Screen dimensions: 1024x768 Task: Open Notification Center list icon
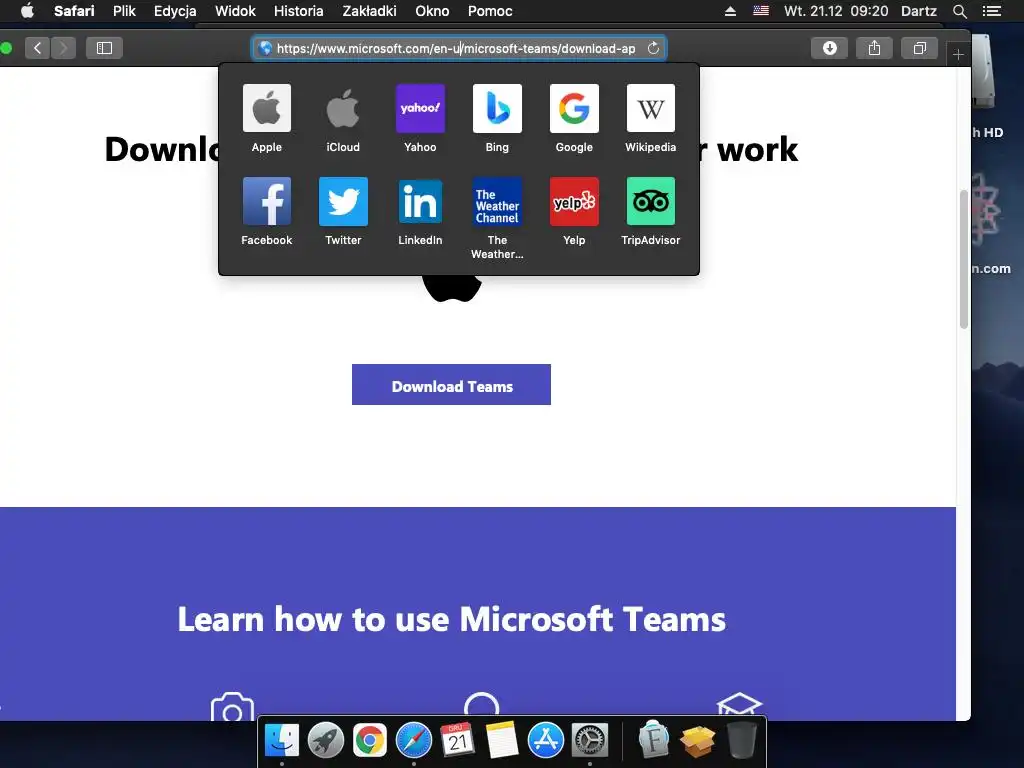click(x=991, y=11)
